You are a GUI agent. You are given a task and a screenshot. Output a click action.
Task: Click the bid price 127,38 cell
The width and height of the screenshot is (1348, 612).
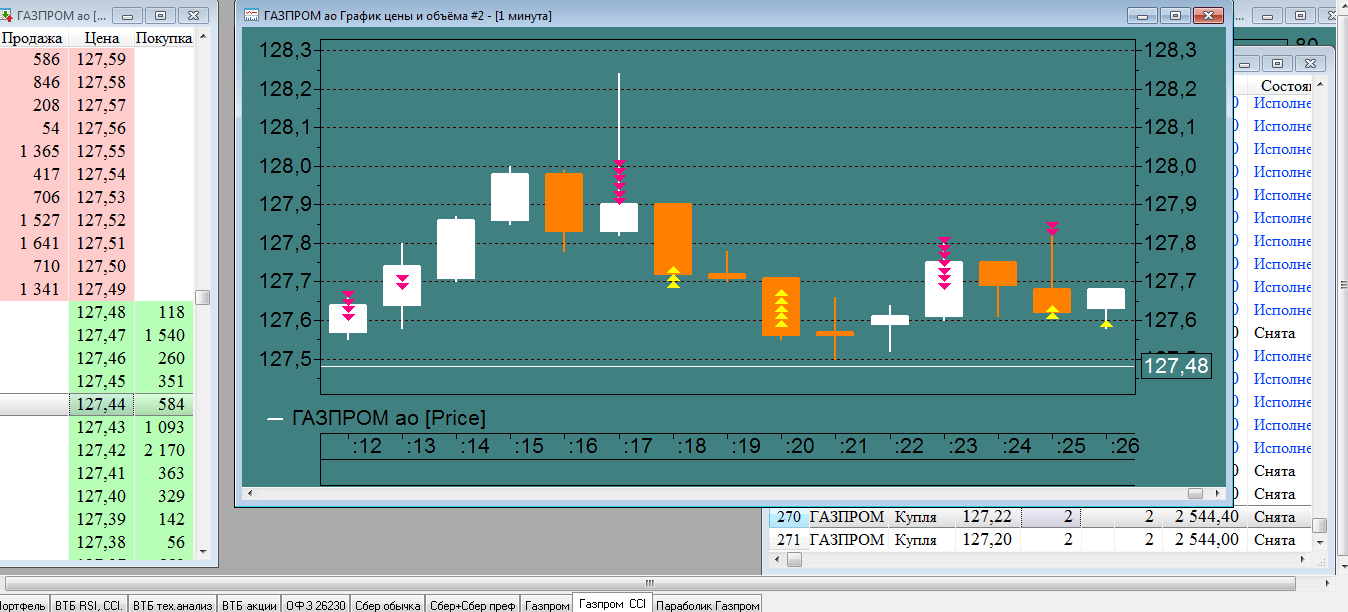pyautogui.click(x=101, y=542)
